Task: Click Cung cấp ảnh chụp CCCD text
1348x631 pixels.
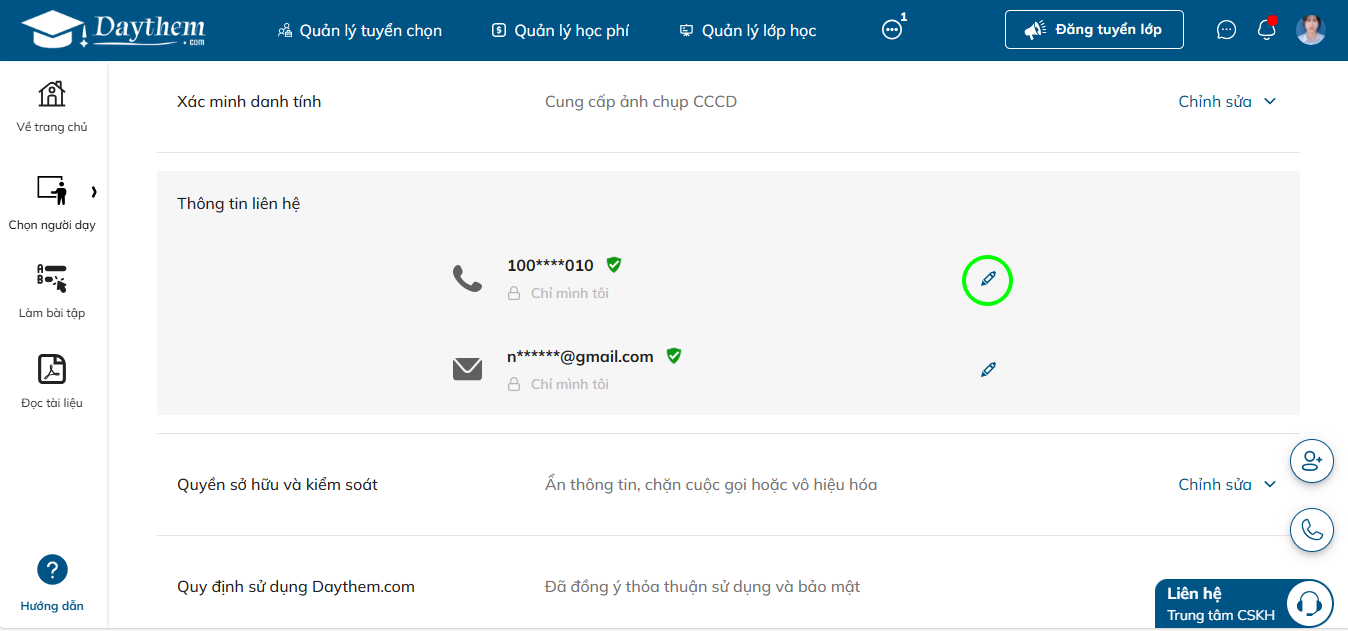Action: (x=641, y=101)
